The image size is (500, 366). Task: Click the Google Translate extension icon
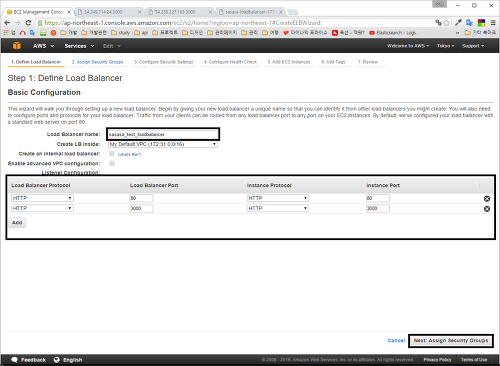click(x=470, y=23)
